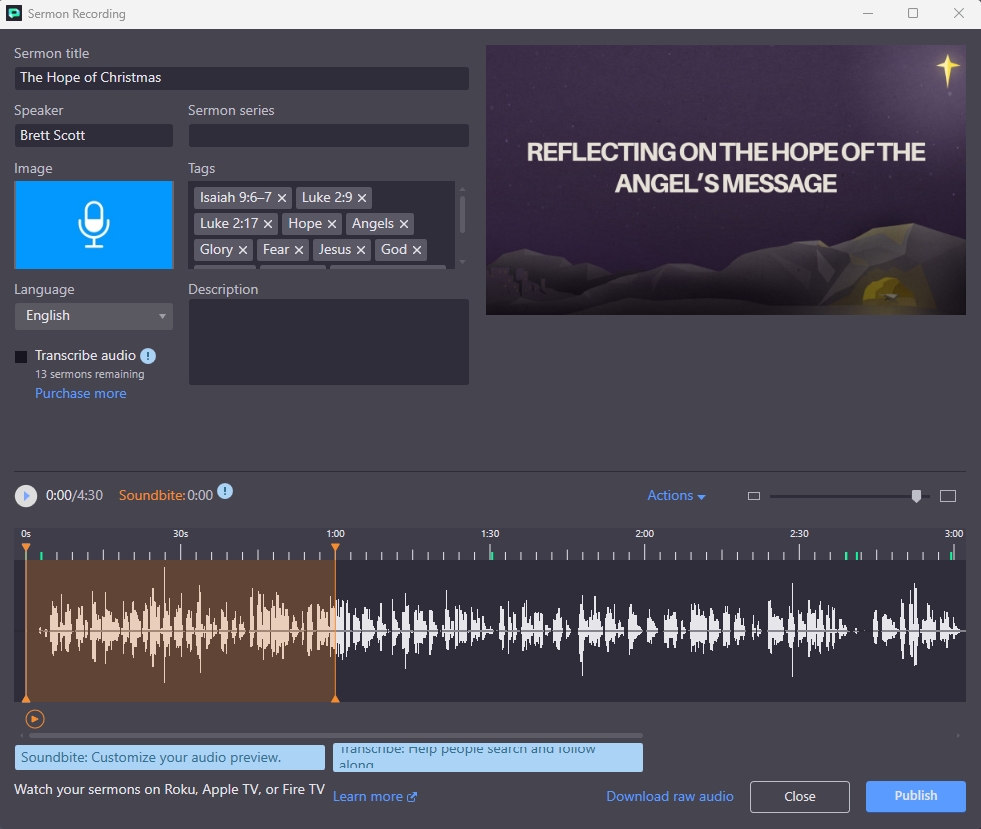This screenshot has height=829, width=981.
Task: Click the green marker near 3:00
Action: click(x=952, y=555)
